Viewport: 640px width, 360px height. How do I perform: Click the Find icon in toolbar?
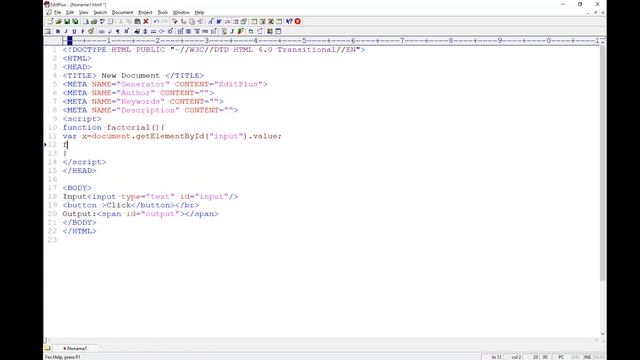click(x=175, y=21)
